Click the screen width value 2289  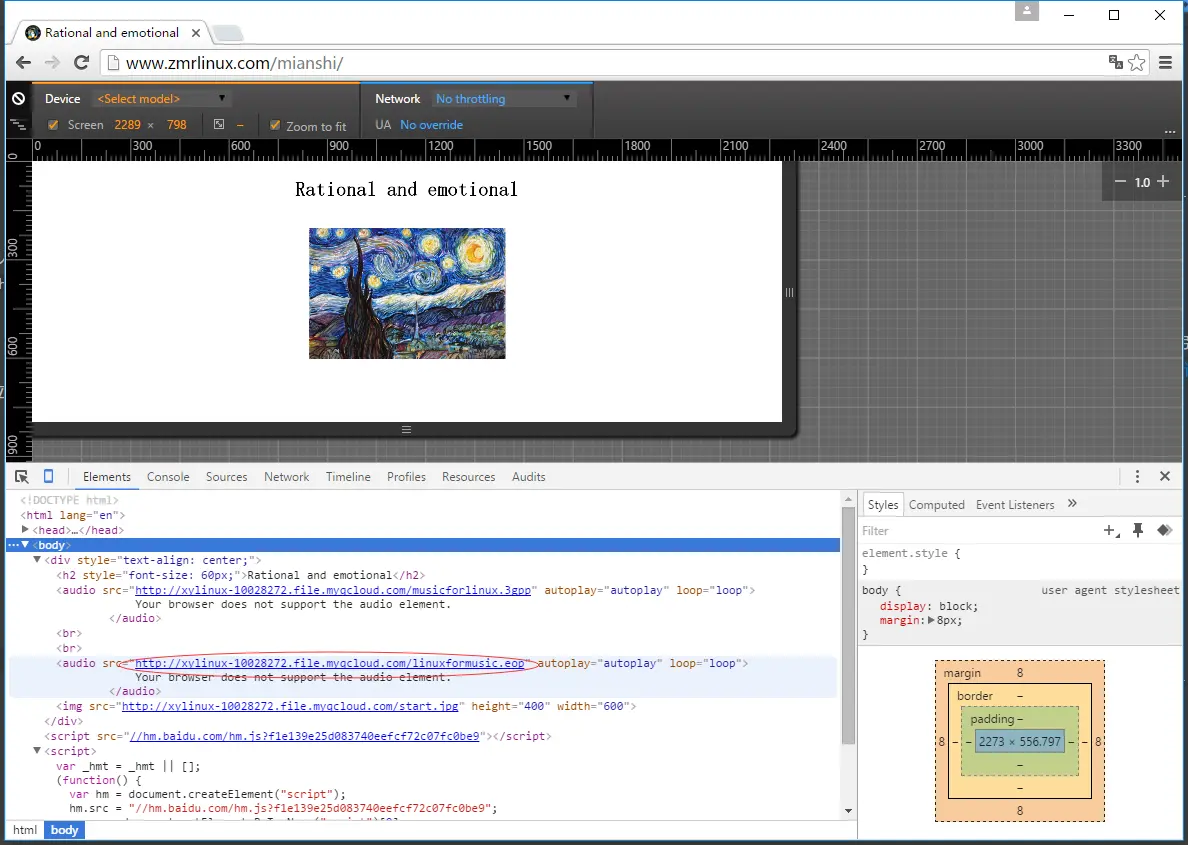[x=127, y=125]
